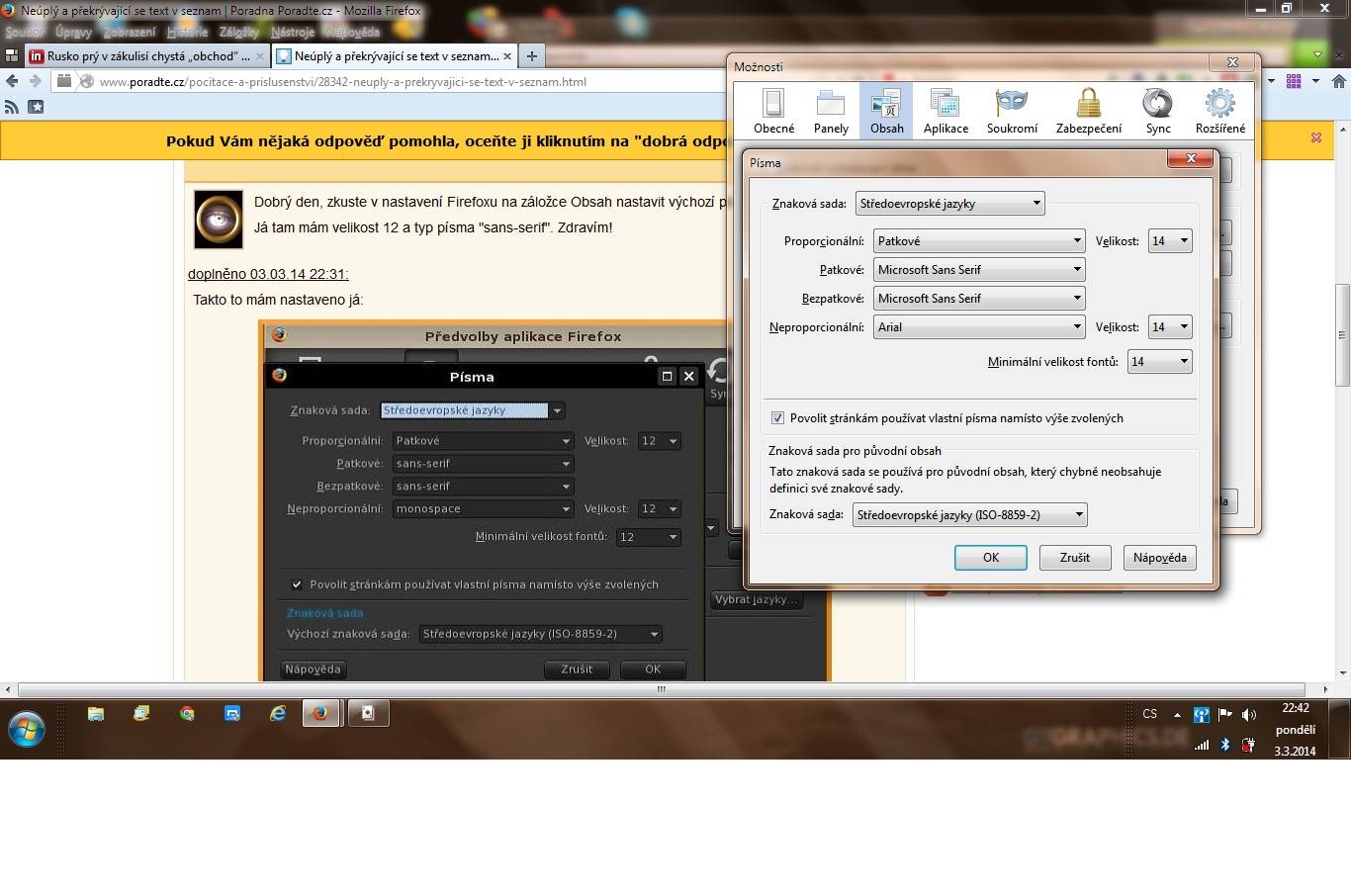
Task: Click the Firefox taskbar button
Action: (x=320, y=713)
